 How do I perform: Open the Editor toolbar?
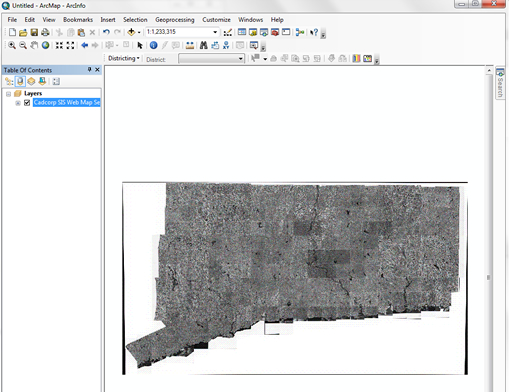[x=228, y=32]
